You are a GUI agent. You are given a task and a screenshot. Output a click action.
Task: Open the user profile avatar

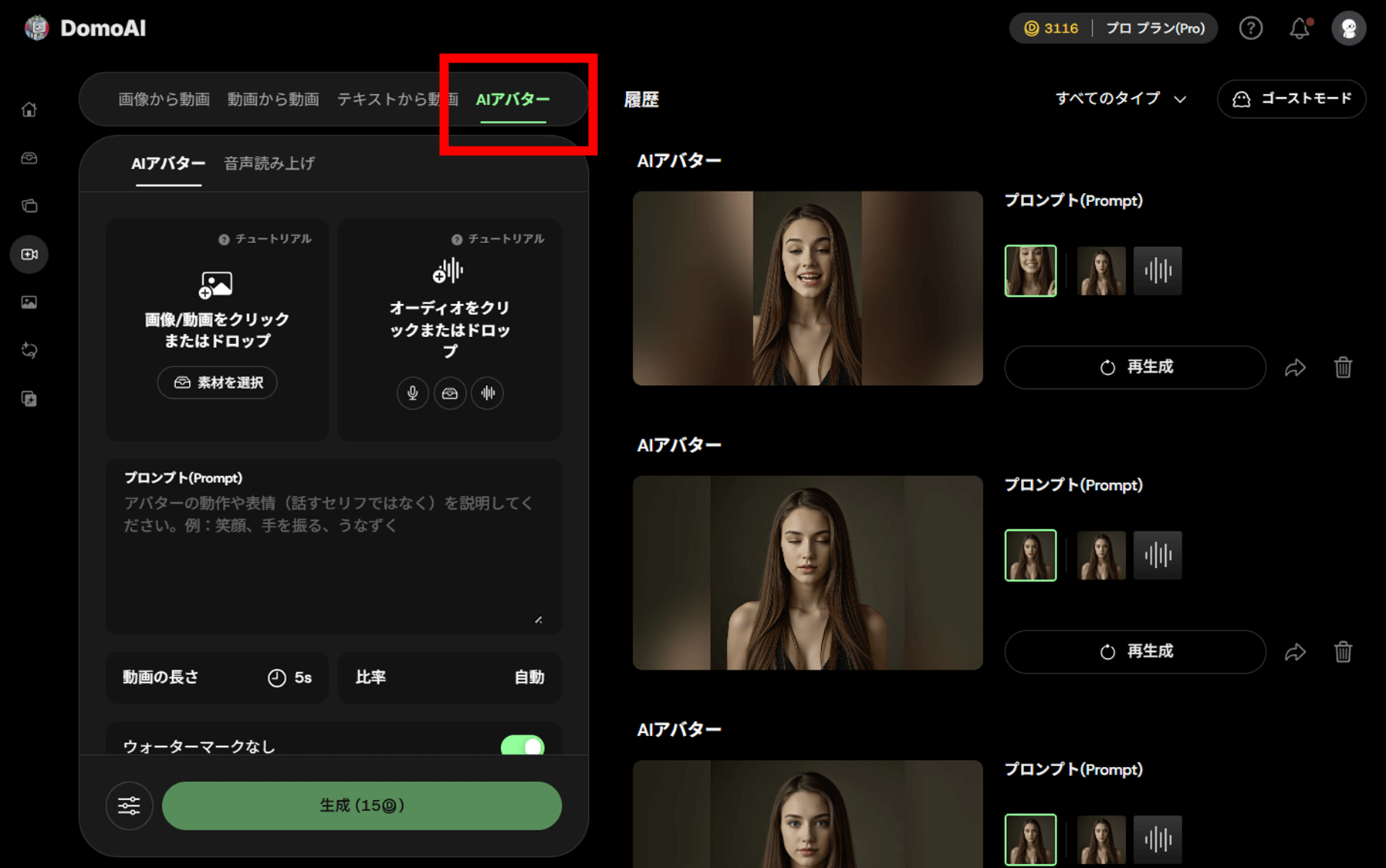(1348, 29)
